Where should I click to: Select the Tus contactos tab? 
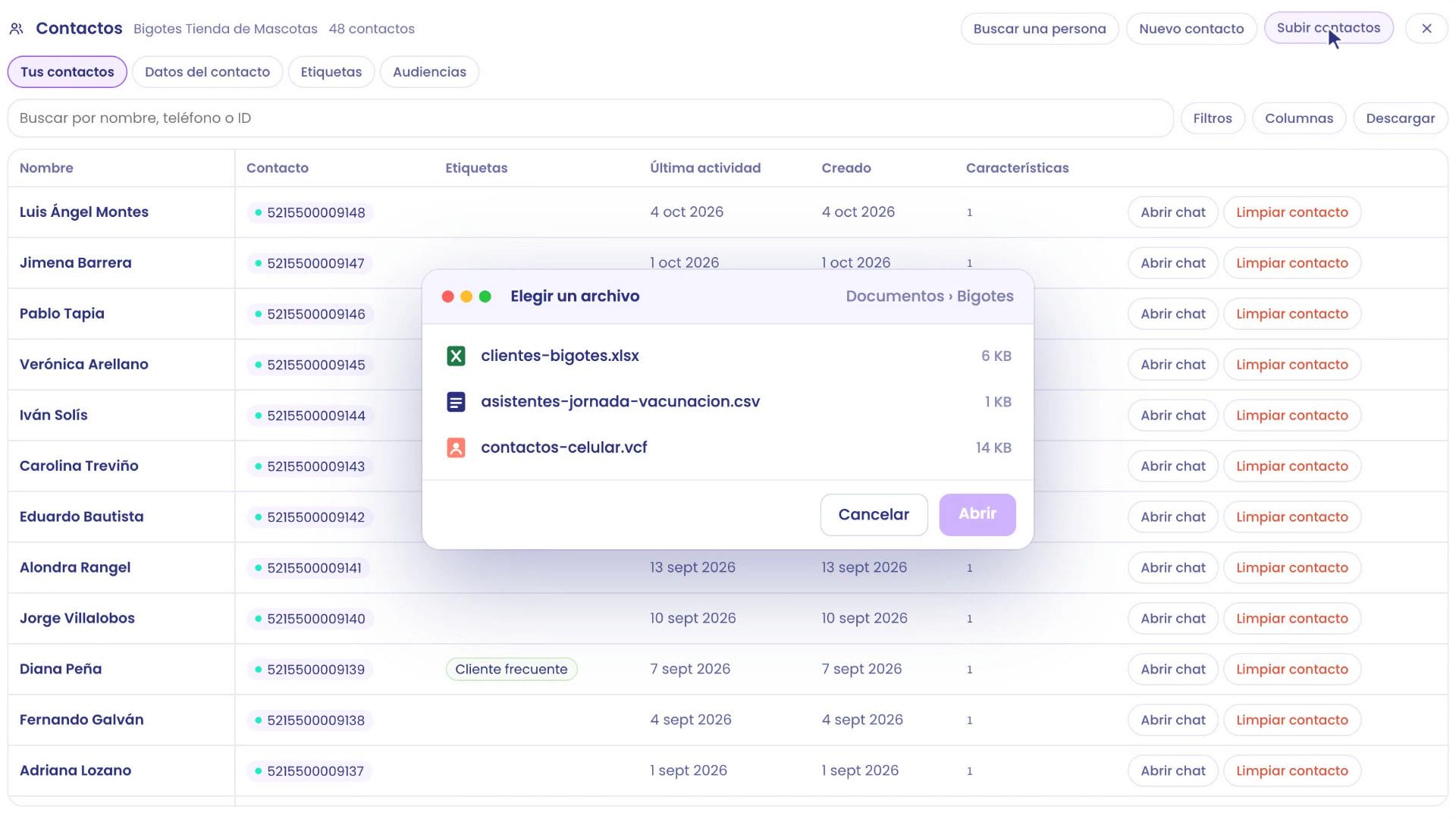pyautogui.click(x=67, y=72)
